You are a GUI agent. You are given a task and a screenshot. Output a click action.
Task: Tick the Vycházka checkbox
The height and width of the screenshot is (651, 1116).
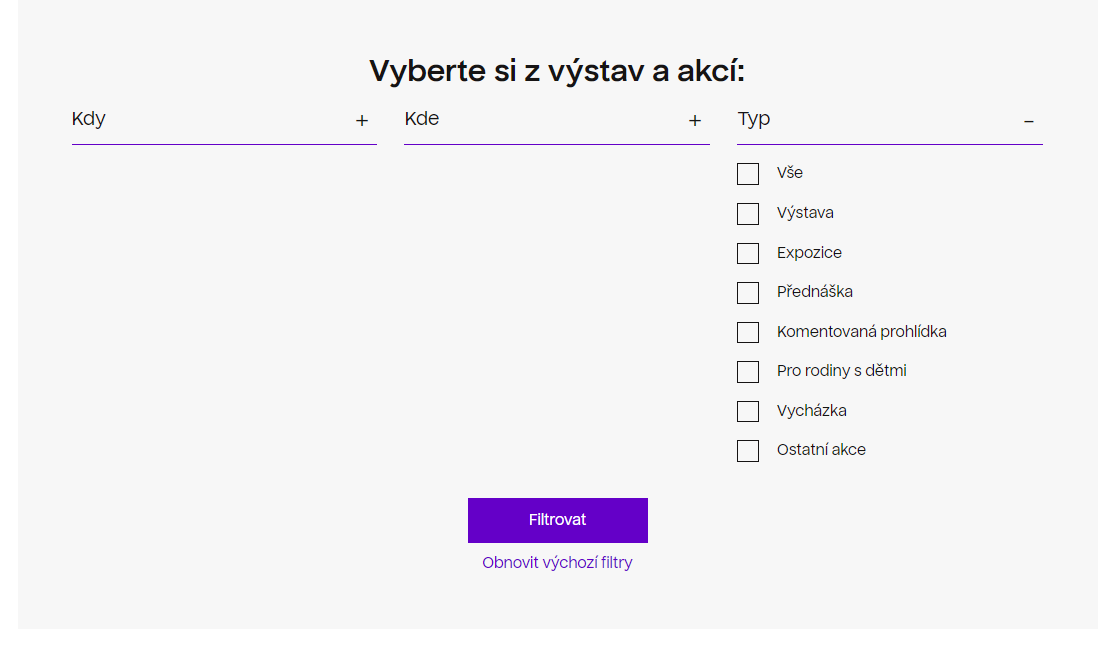[x=748, y=411]
